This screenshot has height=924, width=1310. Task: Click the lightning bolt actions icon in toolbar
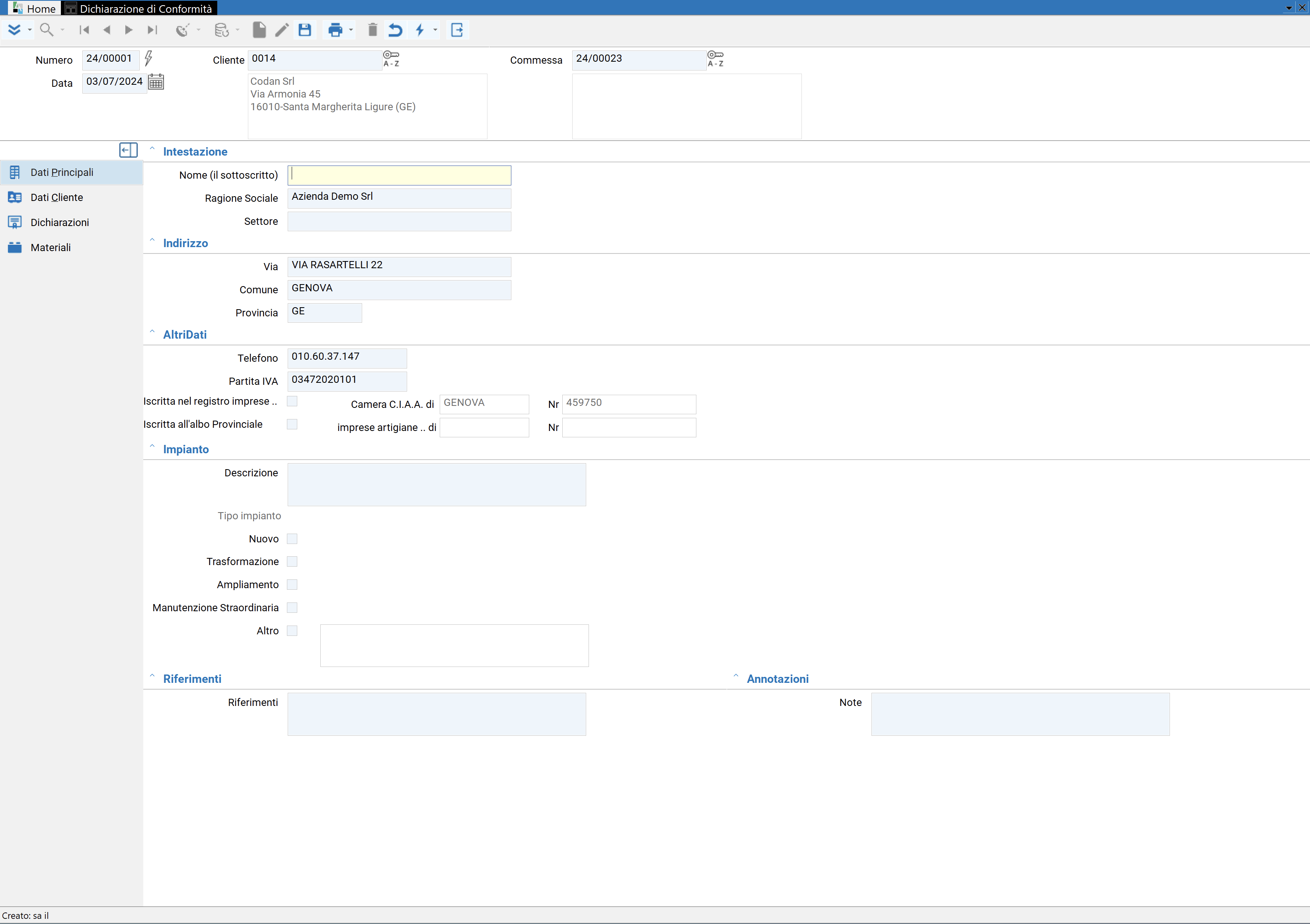(x=421, y=30)
